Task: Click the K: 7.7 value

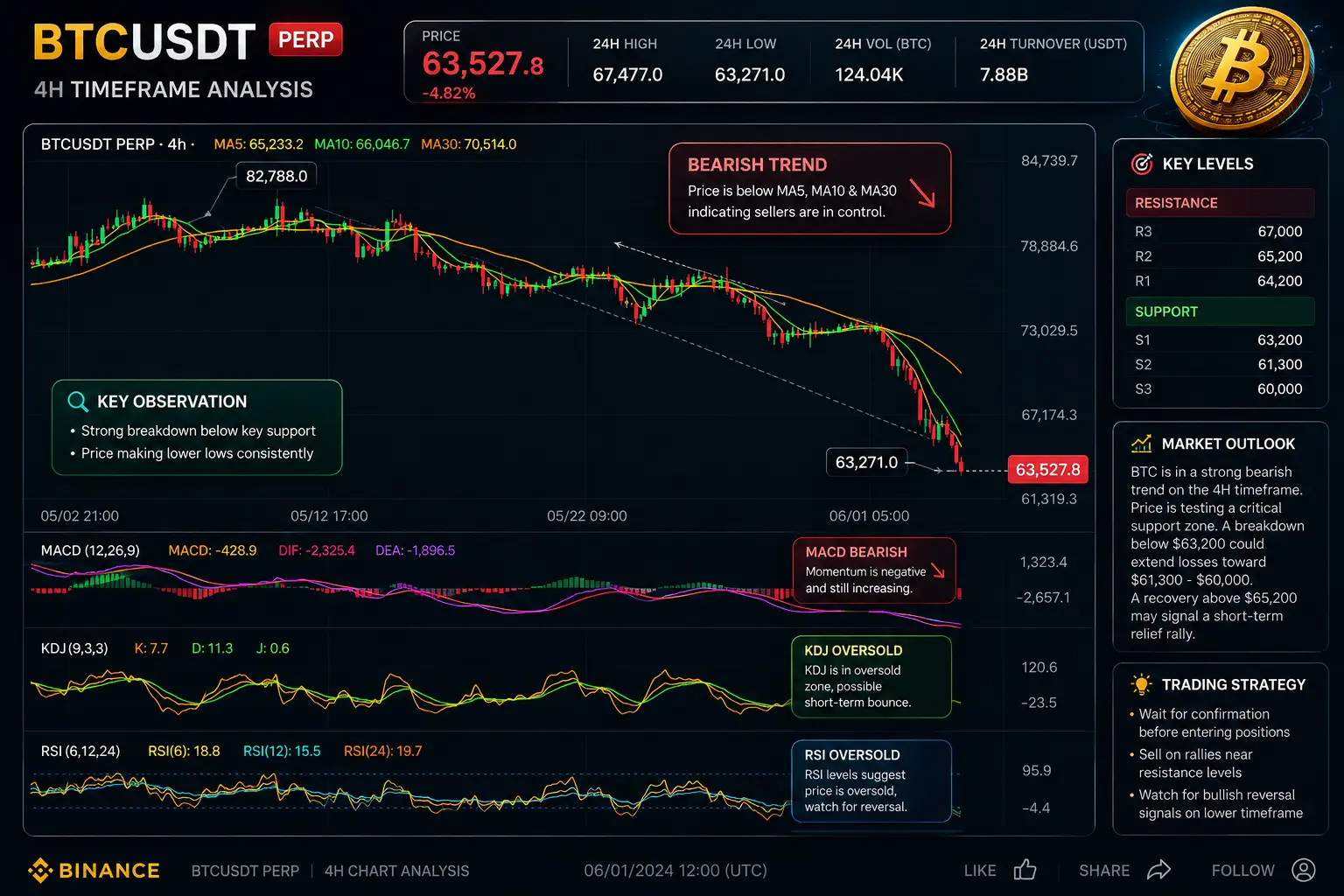Action: coord(150,648)
